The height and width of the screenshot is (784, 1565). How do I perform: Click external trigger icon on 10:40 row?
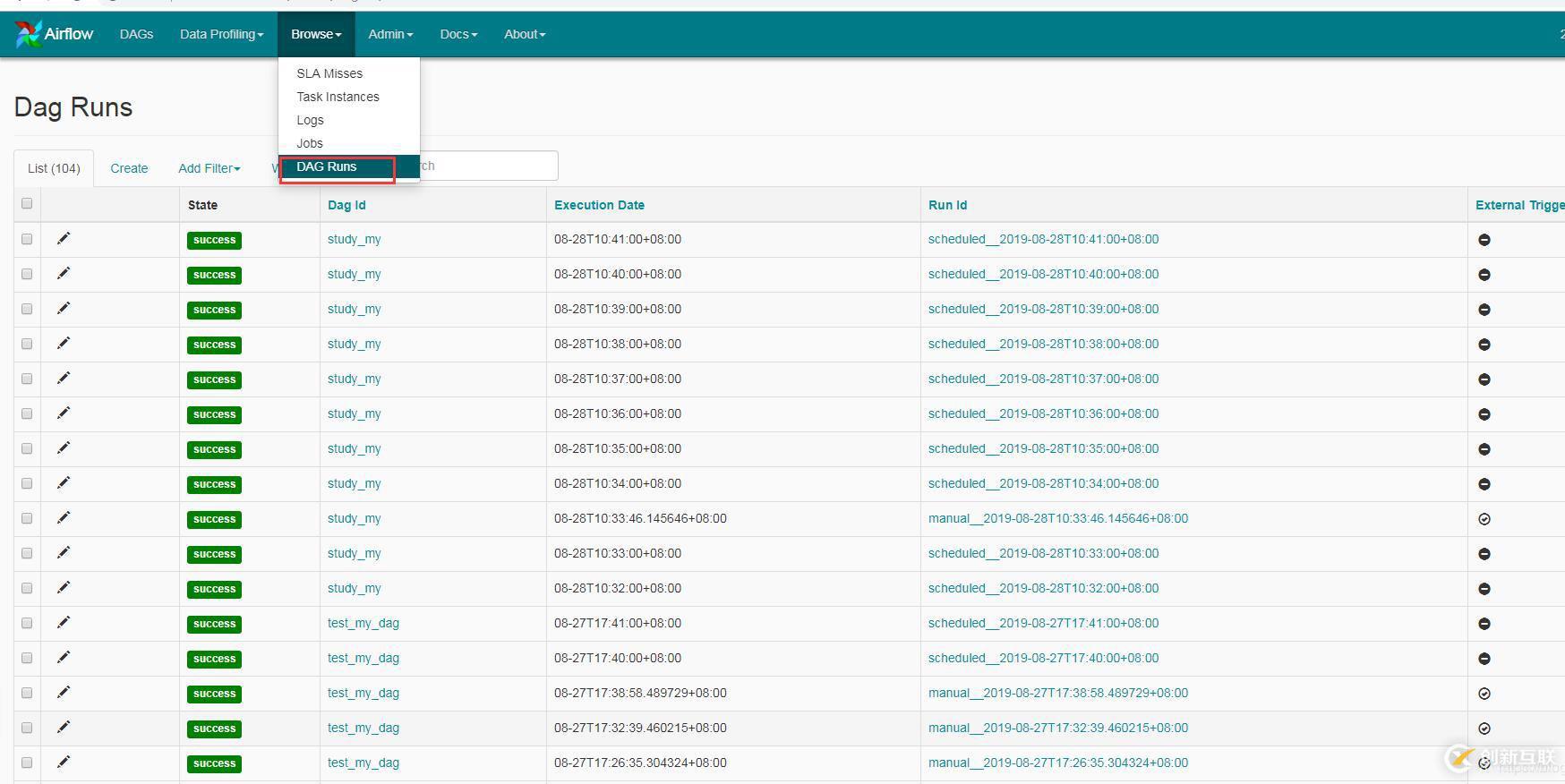[1484, 275]
